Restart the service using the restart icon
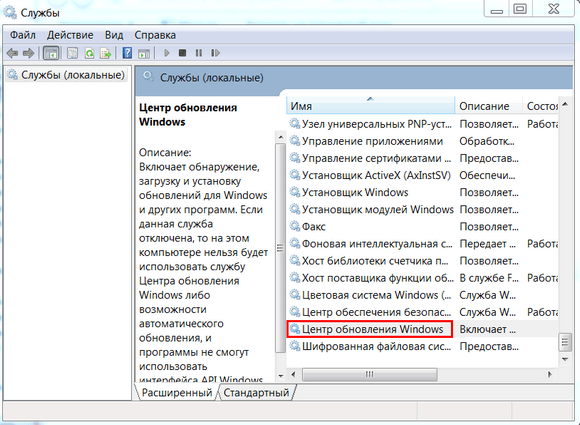Screen dimensions: 580x425 215,53
